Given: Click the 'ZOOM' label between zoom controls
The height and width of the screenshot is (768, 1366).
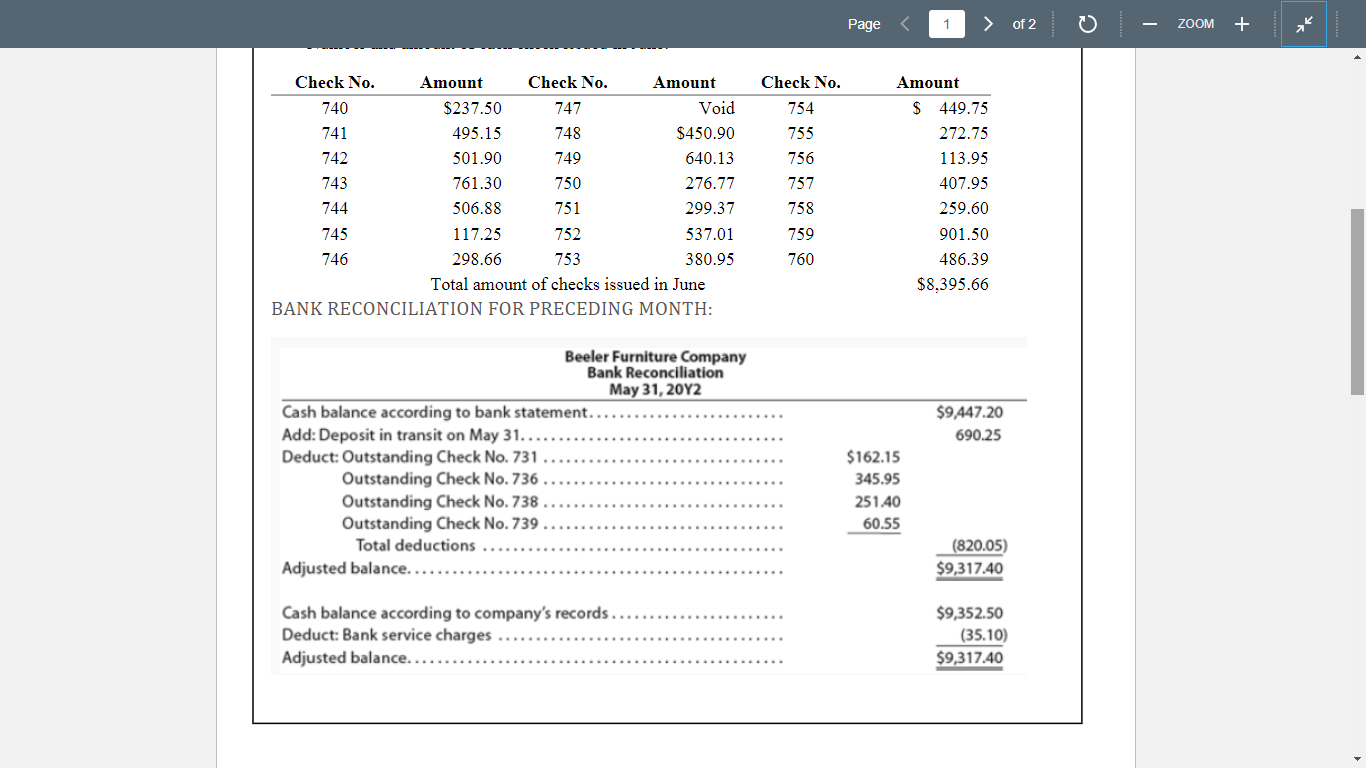Looking at the screenshot, I should (1195, 23).
